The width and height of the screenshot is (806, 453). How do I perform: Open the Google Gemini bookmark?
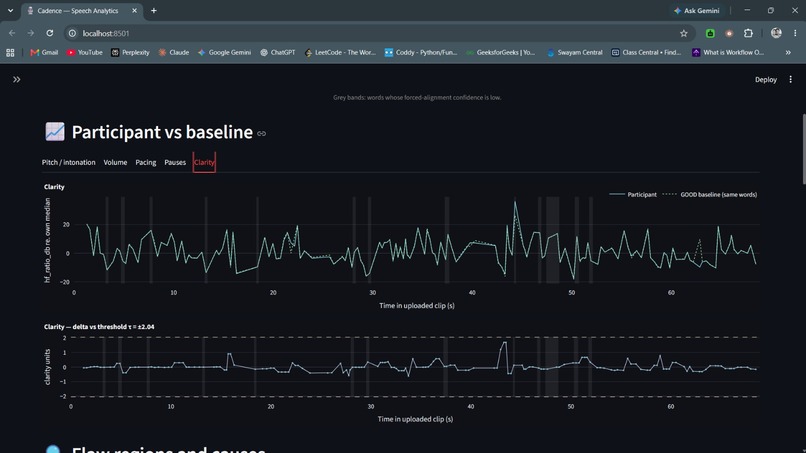coord(224,52)
